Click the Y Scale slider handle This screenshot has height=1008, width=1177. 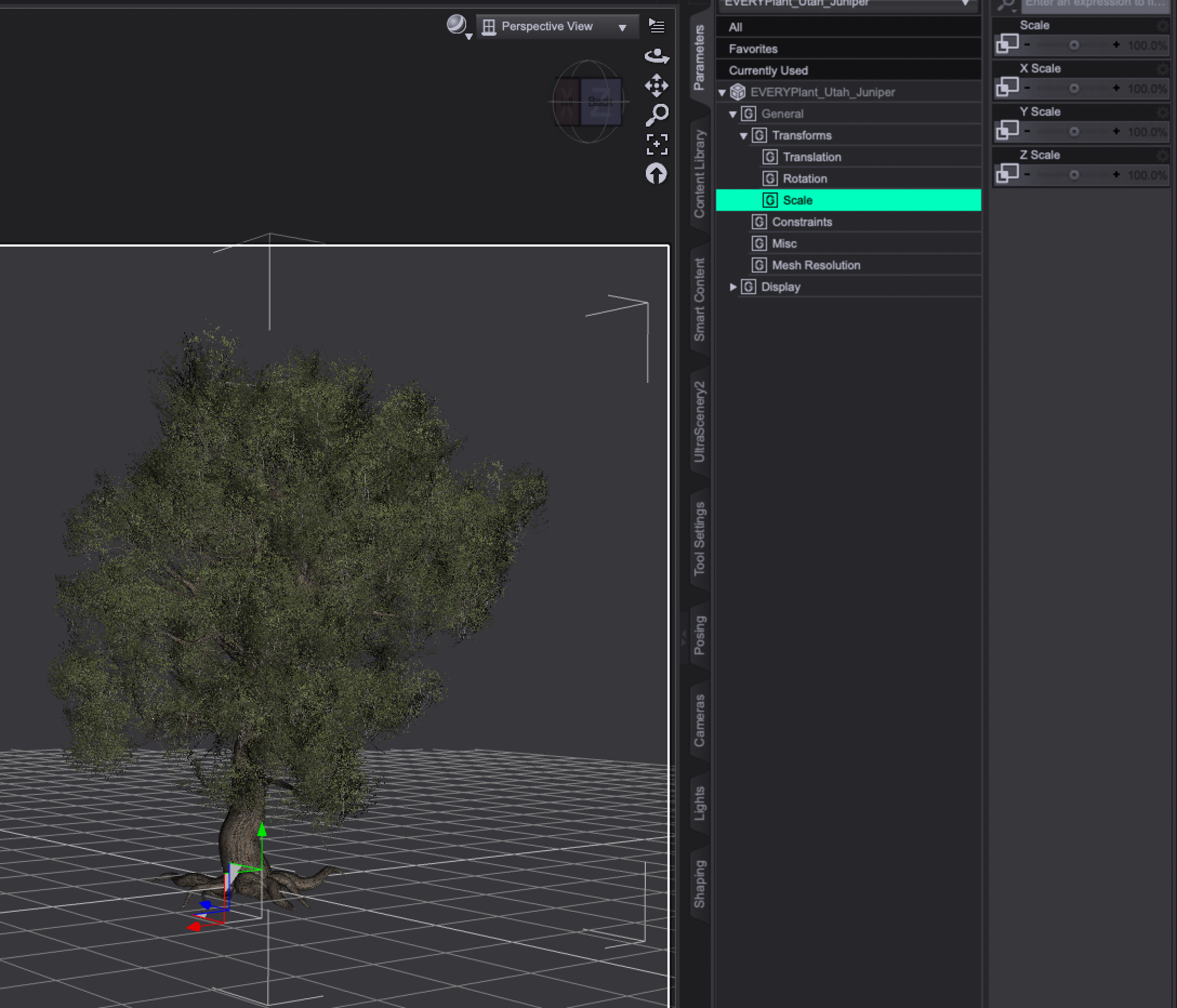[1074, 132]
